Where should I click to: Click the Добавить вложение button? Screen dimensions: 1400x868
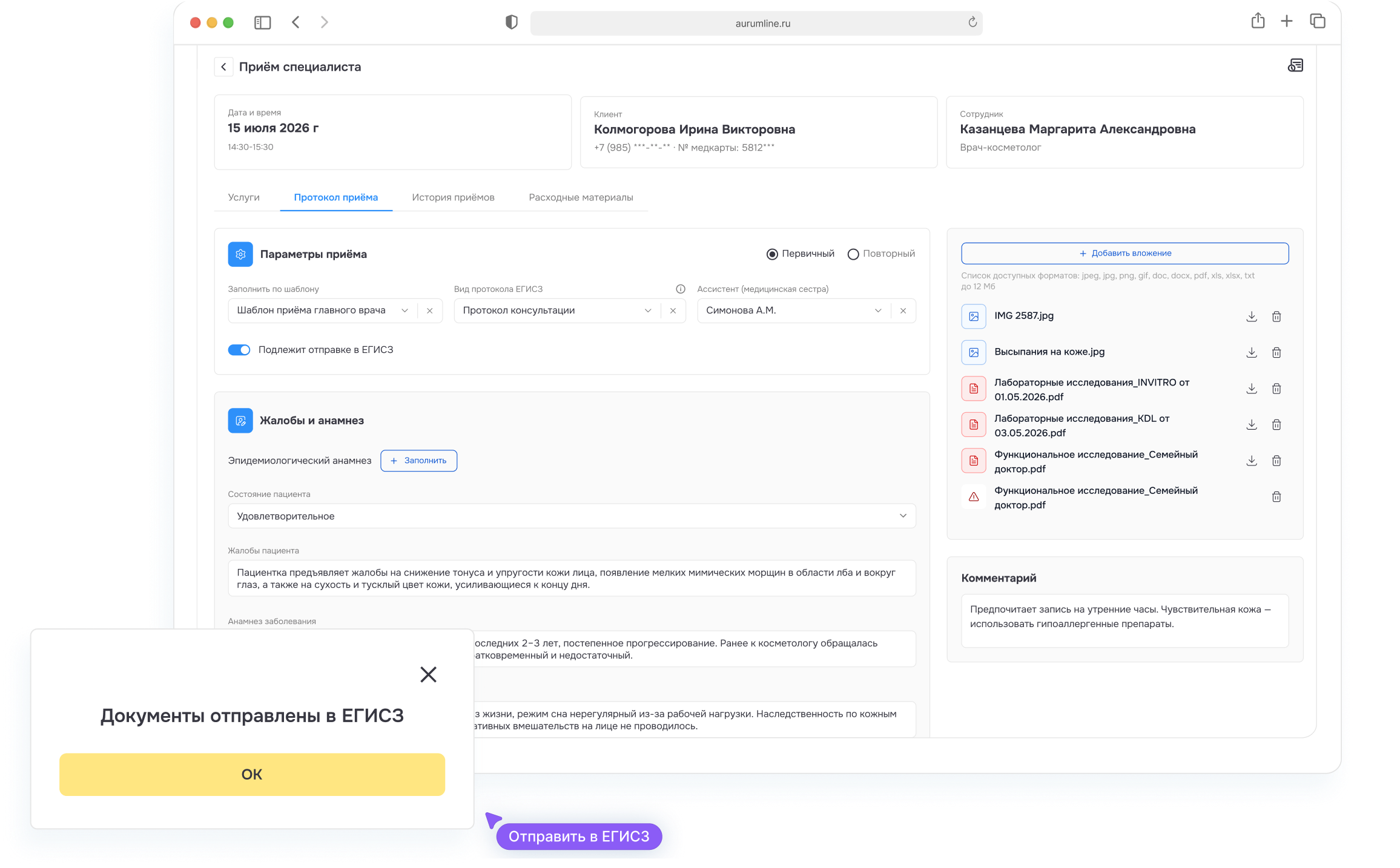(1125, 253)
